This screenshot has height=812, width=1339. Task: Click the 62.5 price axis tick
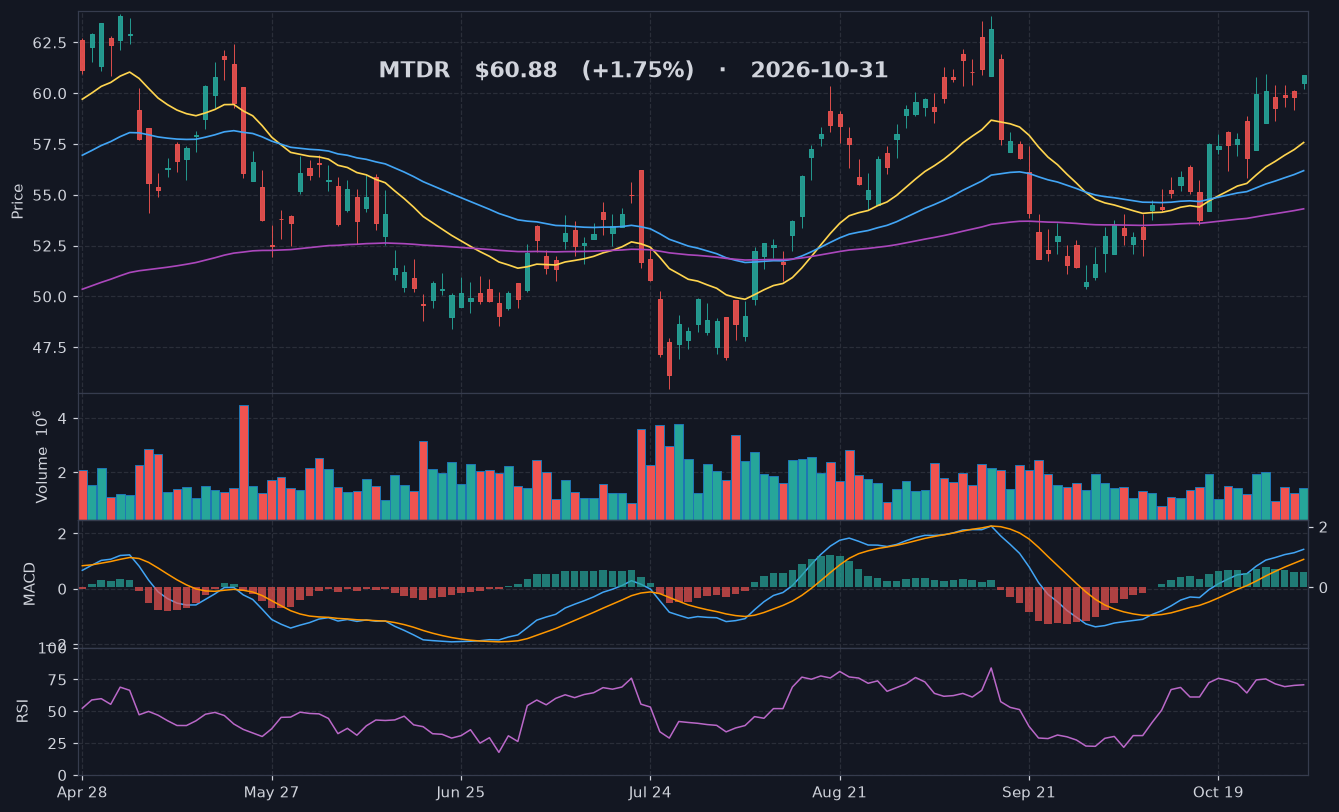click(50, 43)
